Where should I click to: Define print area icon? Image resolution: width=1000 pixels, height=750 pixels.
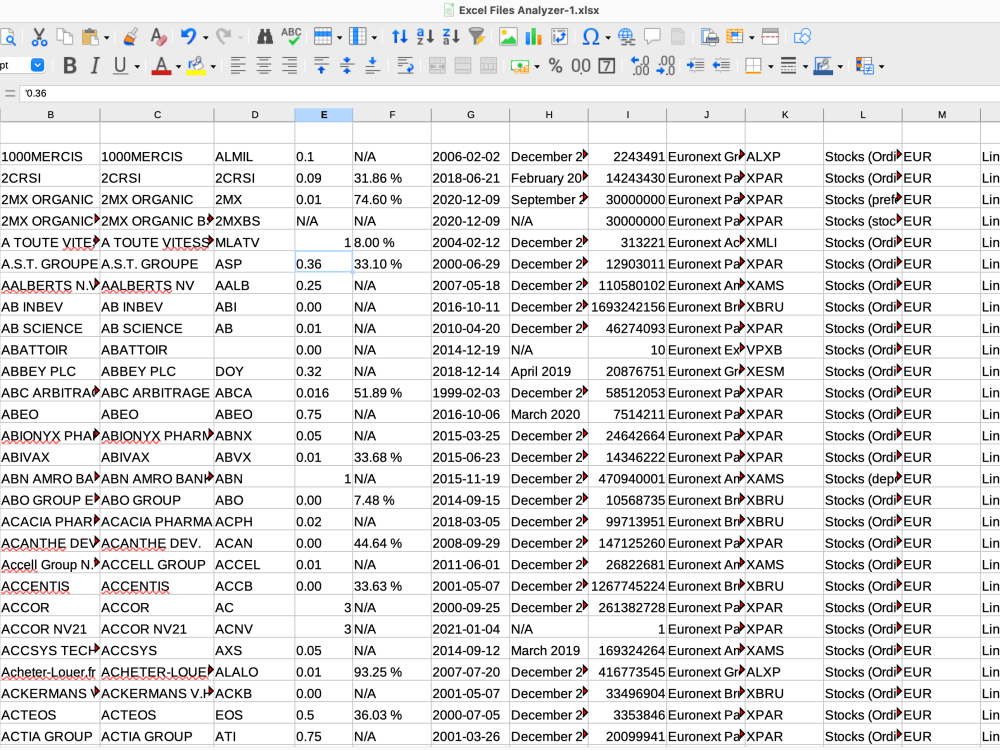point(709,37)
